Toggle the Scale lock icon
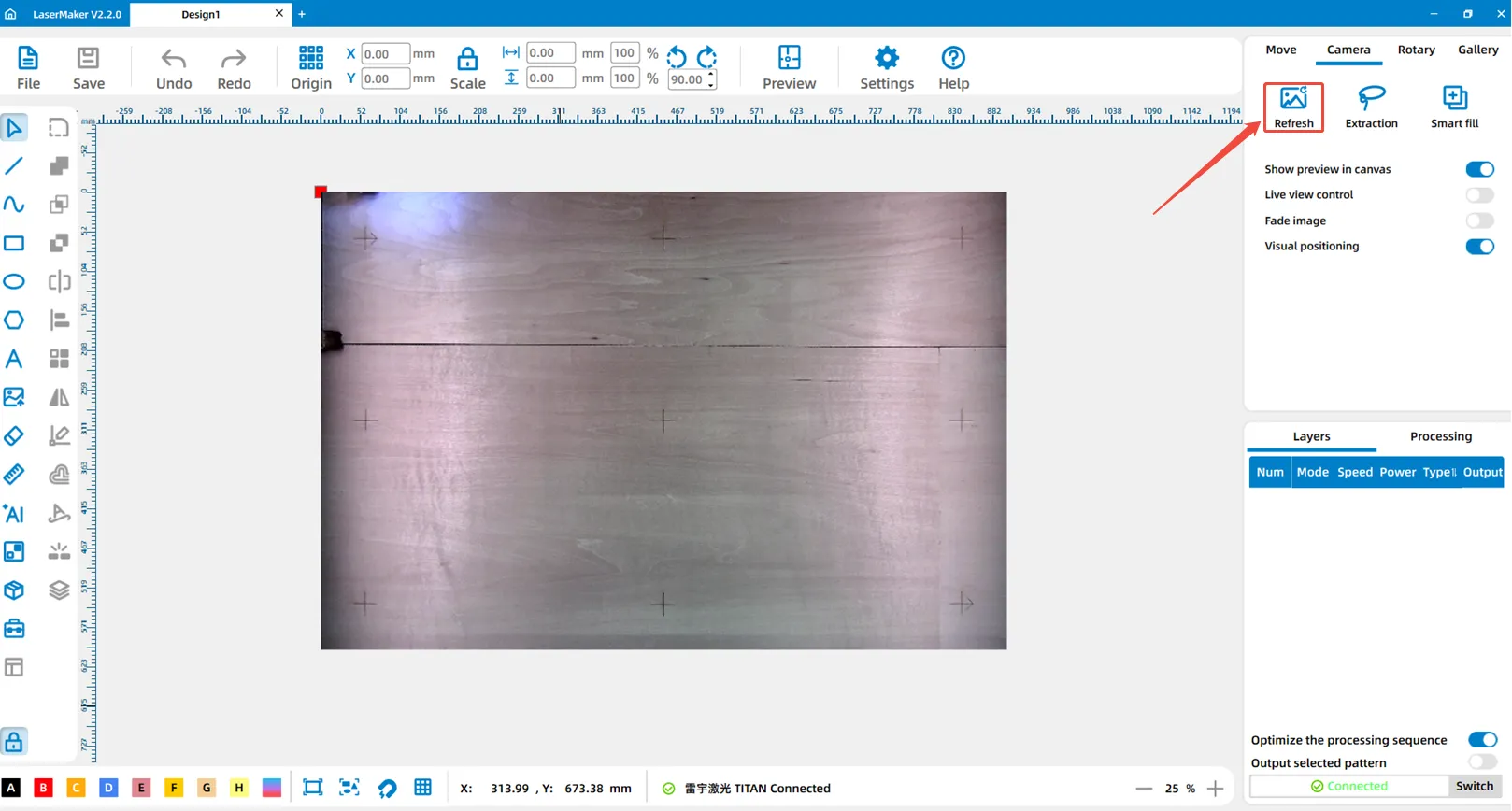The height and width of the screenshot is (811, 1512). (467, 60)
